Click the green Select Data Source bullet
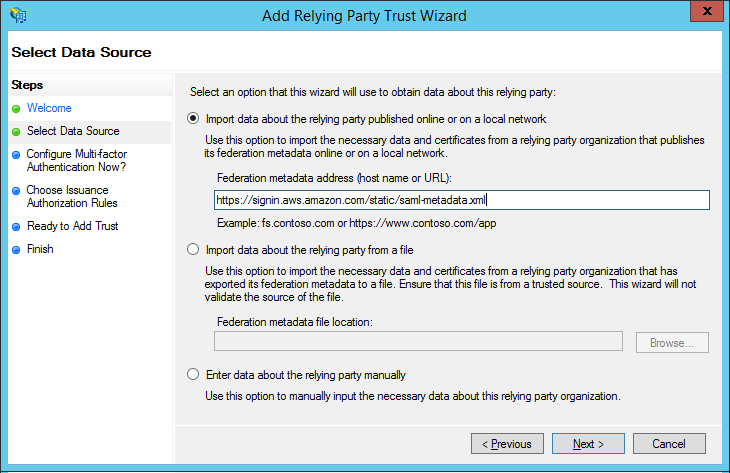730x473 pixels. click(x=16, y=132)
